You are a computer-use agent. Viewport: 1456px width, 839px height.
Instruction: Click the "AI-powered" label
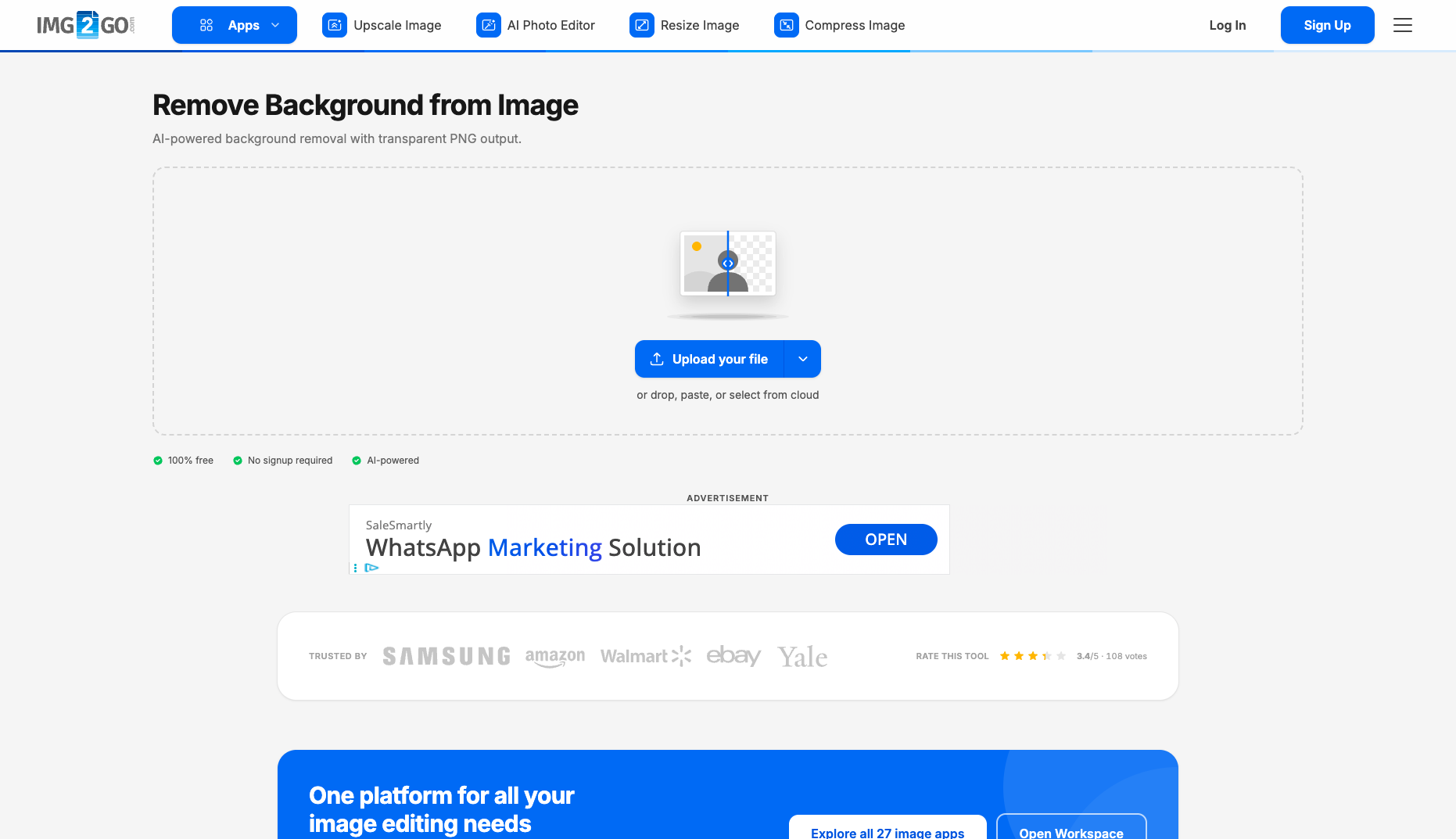[393, 461]
